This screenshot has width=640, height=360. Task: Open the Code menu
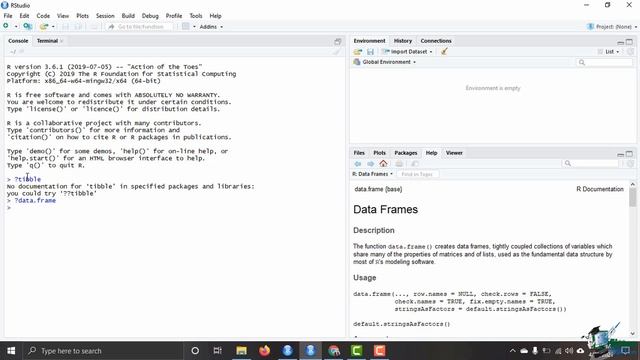point(43,16)
